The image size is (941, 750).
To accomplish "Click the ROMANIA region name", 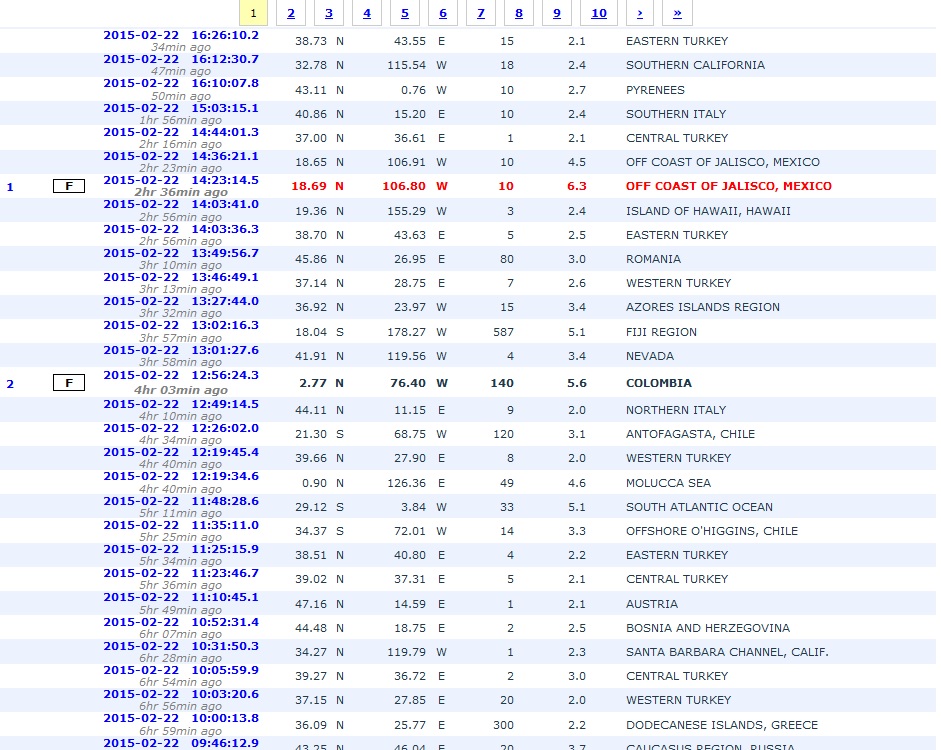I will point(654,259).
